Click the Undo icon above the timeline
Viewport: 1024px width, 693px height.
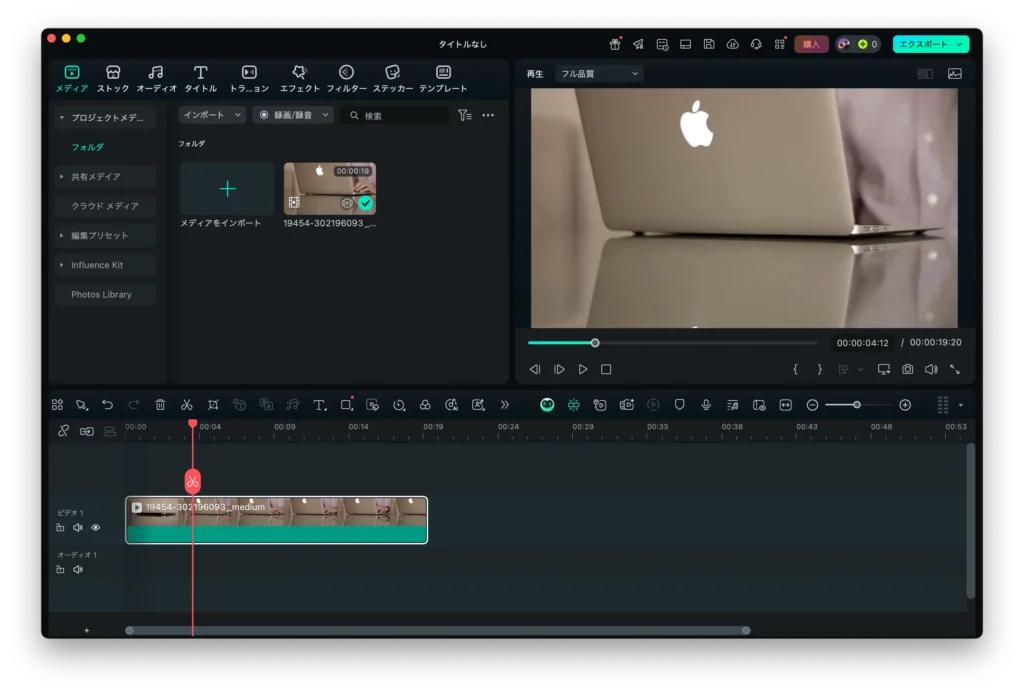pyautogui.click(x=108, y=405)
